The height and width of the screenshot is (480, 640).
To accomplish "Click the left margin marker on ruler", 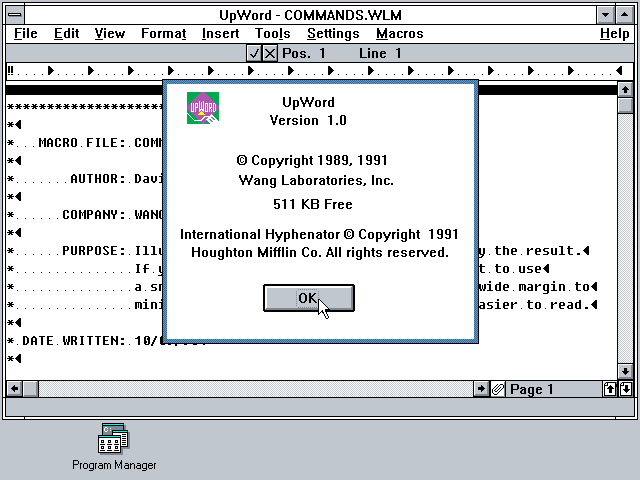I will (10, 71).
